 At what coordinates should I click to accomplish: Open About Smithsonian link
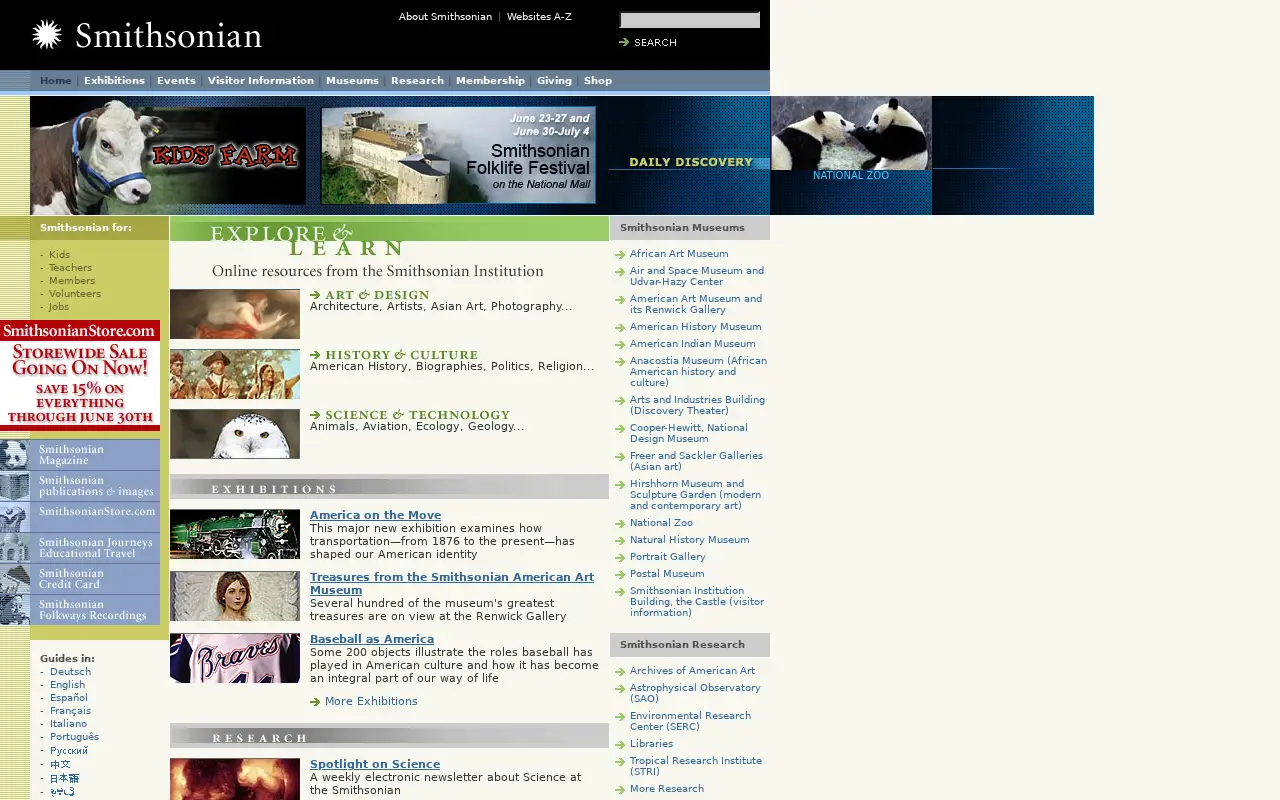coord(445,17)
